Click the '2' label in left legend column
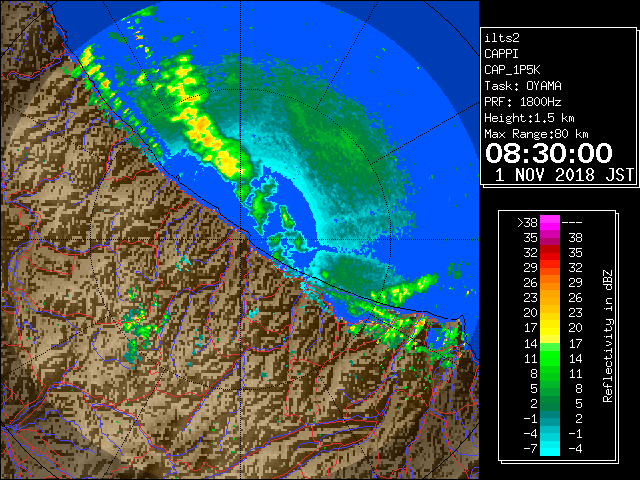640x480 pixels. [533, 403]
